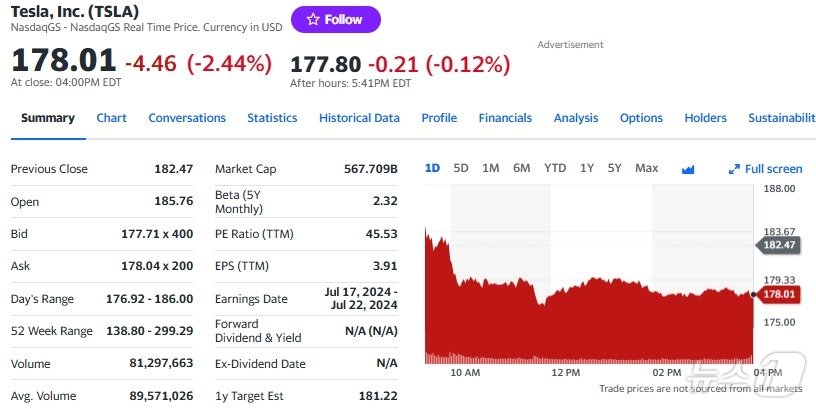Go to the Conversations tab
This screenshot has width=816, height=409.
click(187, 118)
